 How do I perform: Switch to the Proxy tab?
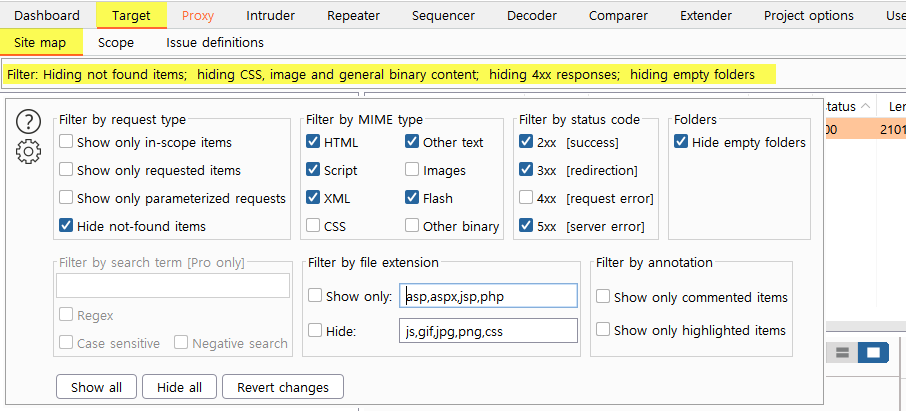198,16
